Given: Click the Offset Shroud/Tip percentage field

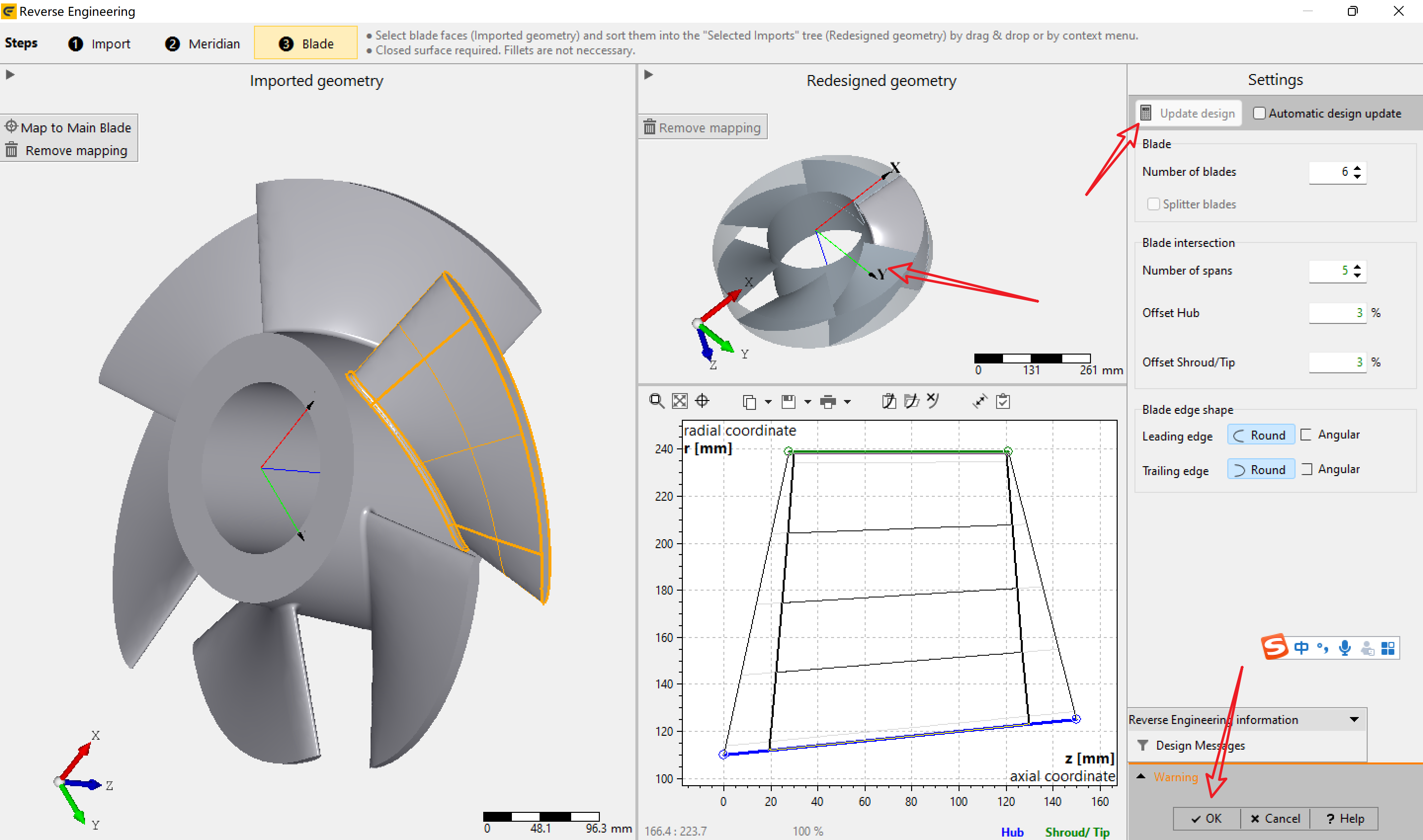Looking at the screenshot, I should pos(1338,362).
